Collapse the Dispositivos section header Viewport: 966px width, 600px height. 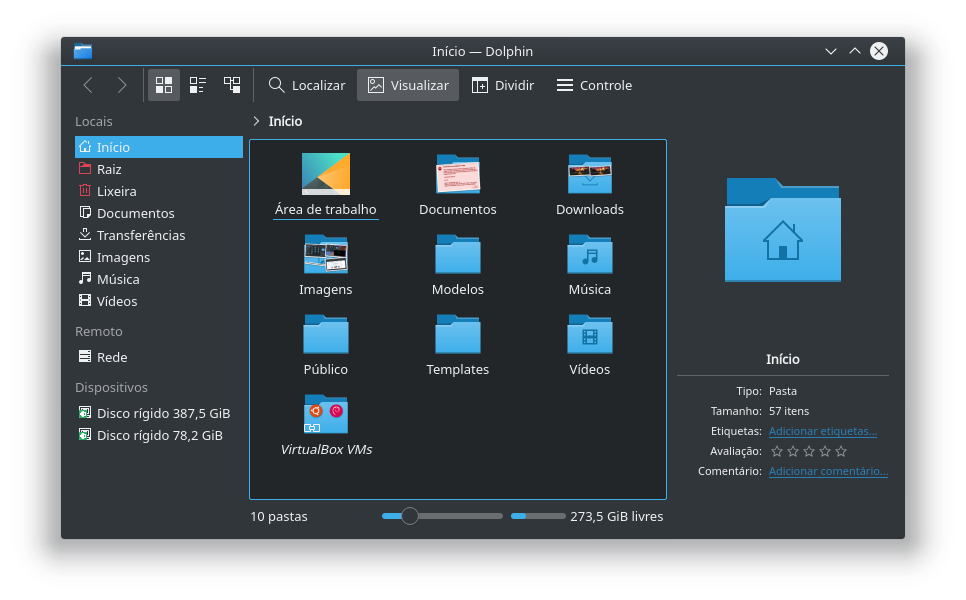click(111, 387)
